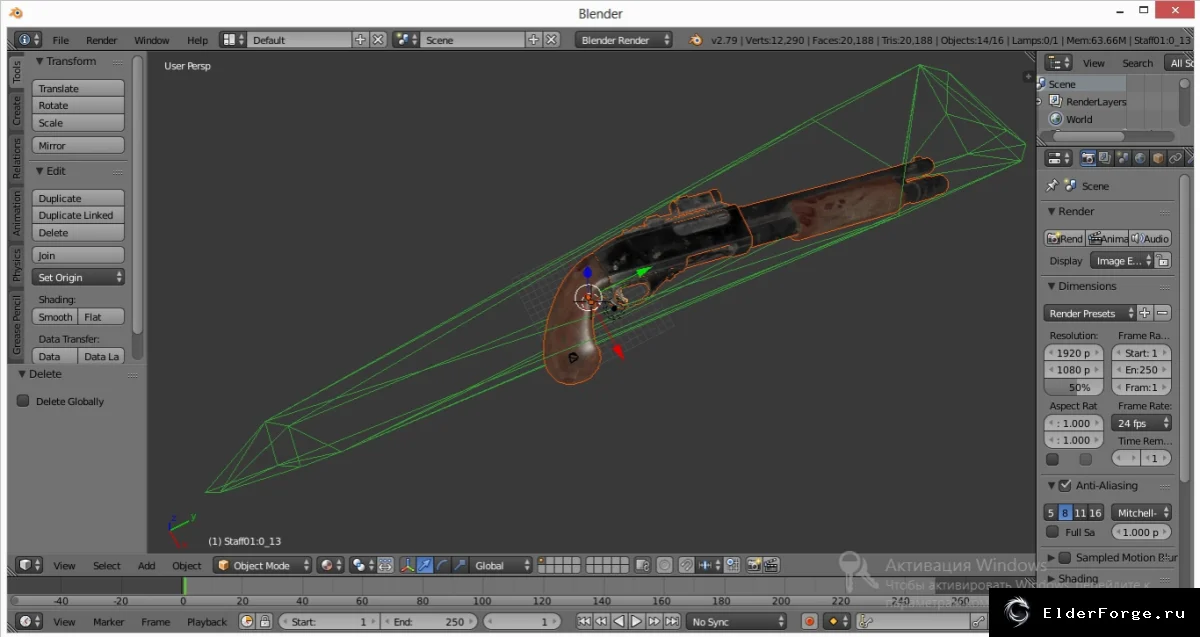Open the Blender Render engine dropdown
The width and height of the screenshot is (1200, 637).
click(x=626, y=40)
